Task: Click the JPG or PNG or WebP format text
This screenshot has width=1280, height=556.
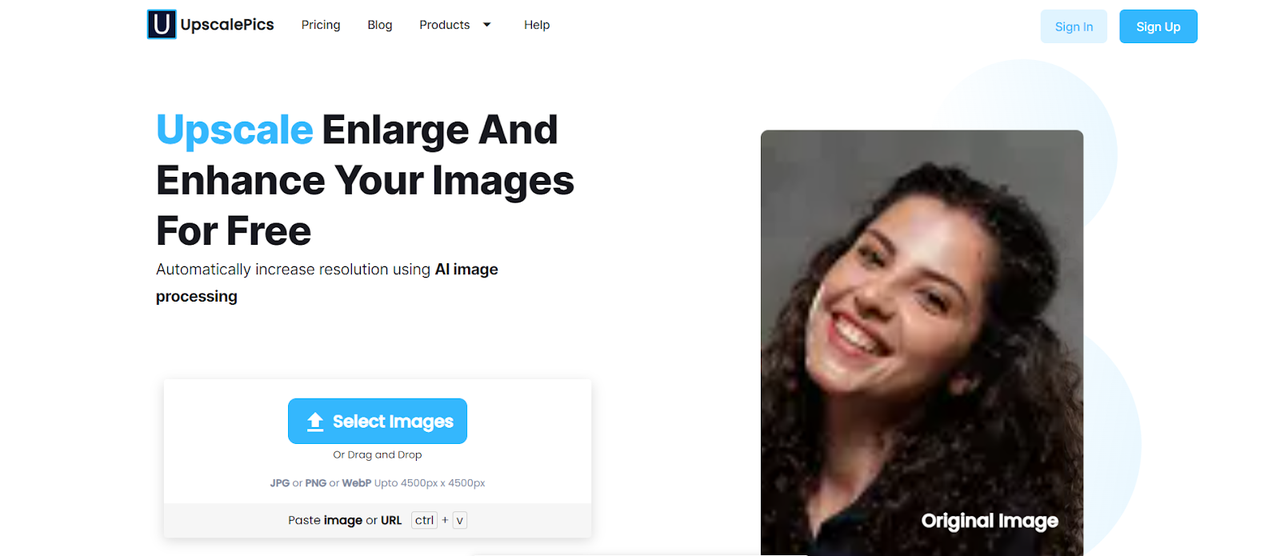Action: point(377,483)
